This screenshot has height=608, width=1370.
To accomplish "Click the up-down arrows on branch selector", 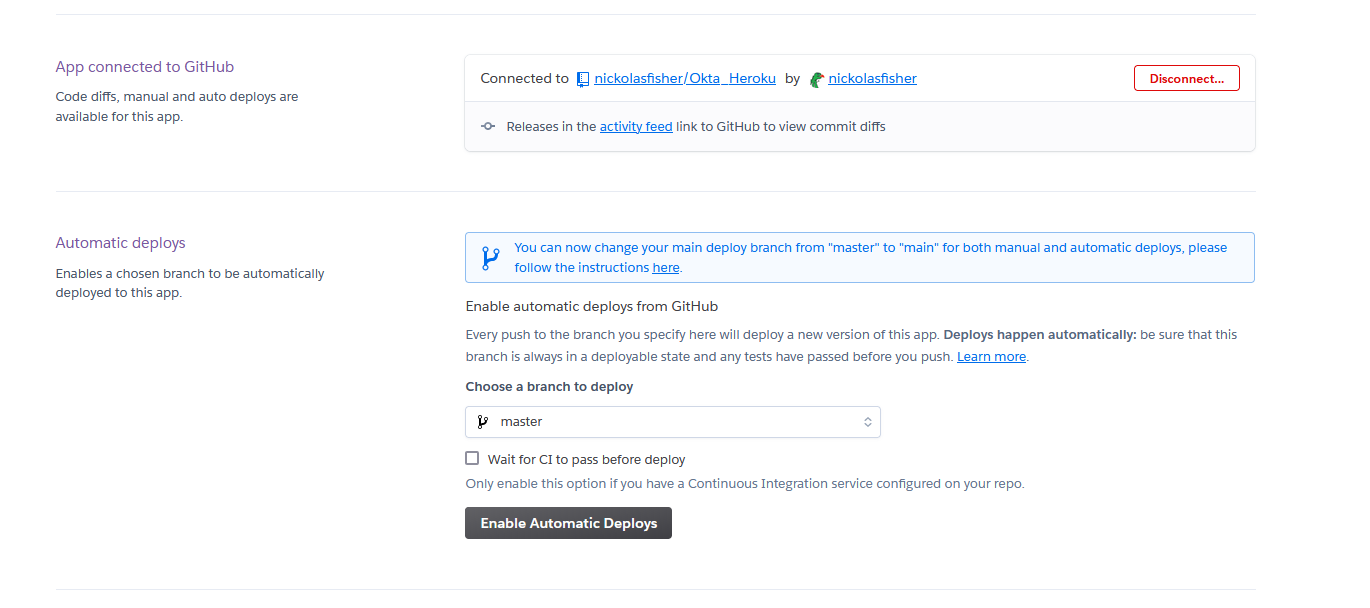I will click(x=867, y=422).
